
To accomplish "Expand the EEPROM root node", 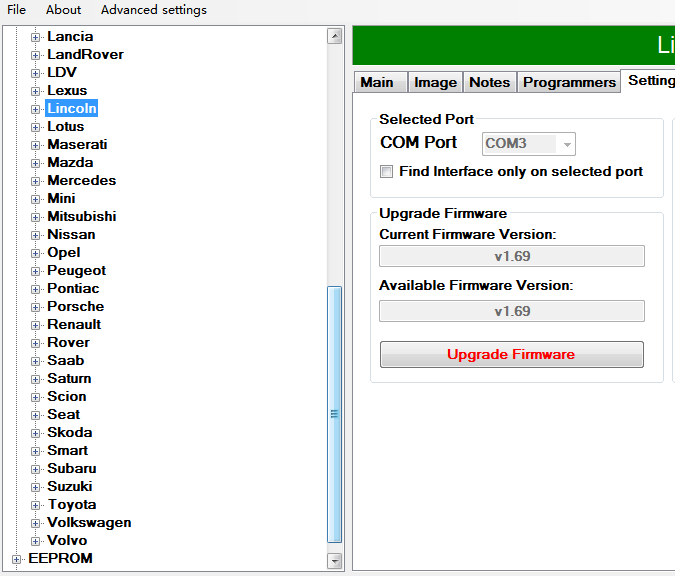I will pos(16,559).
